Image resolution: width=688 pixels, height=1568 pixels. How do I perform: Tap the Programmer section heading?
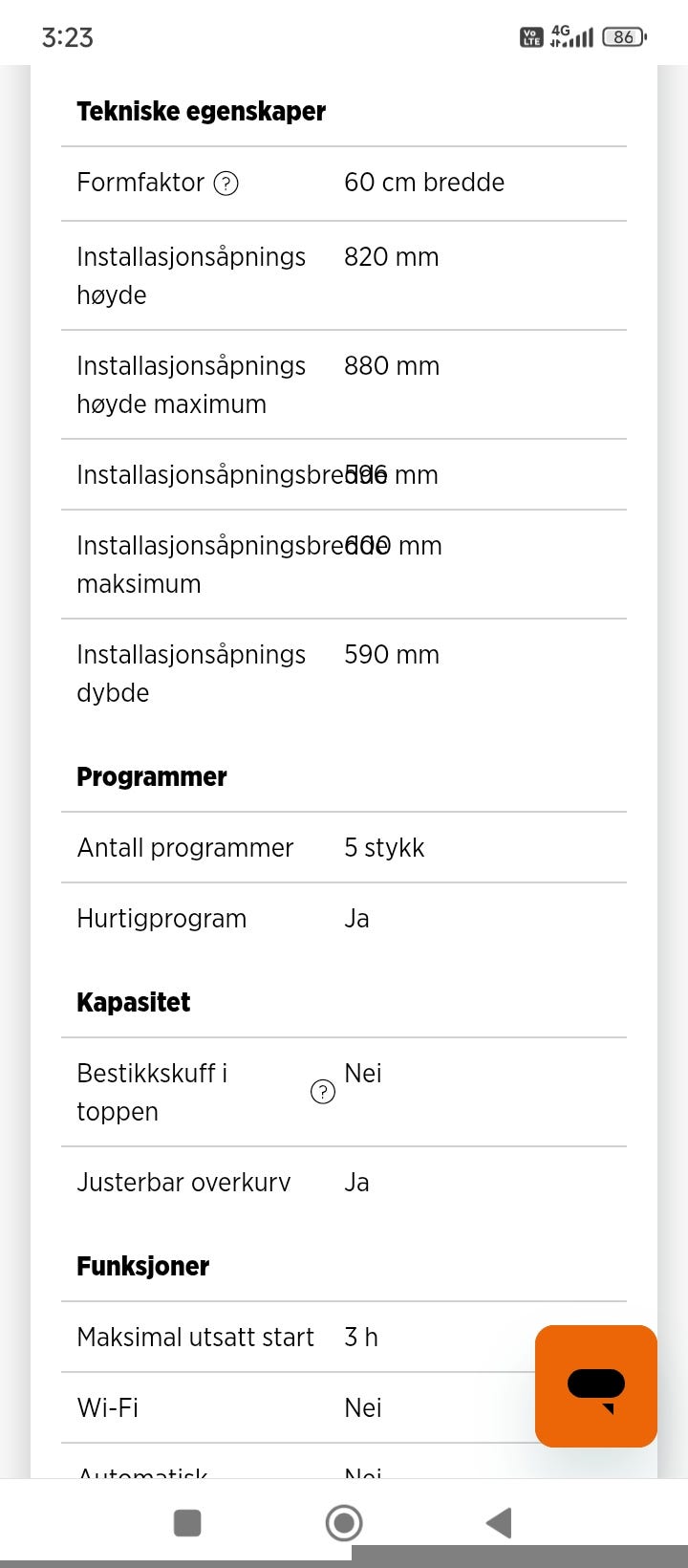pyautogui.click(x=152, y=777)
